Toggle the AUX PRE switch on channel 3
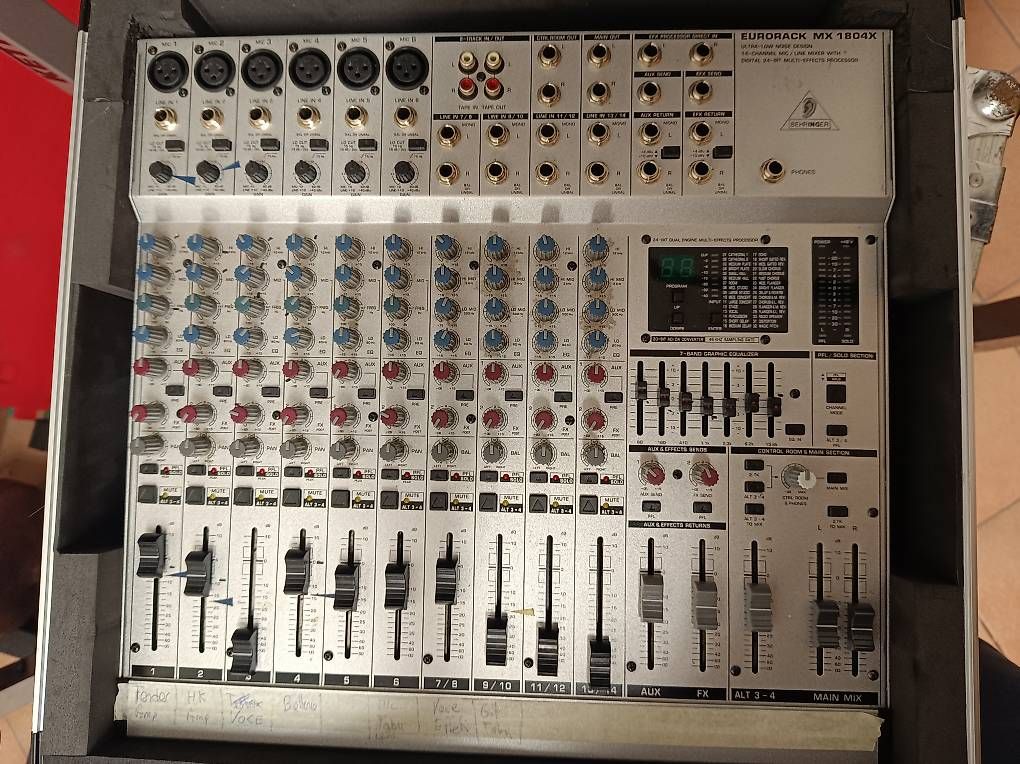The height and width of the screenshot is (764, 1020). pyautogui.click(x=271, y=392)
